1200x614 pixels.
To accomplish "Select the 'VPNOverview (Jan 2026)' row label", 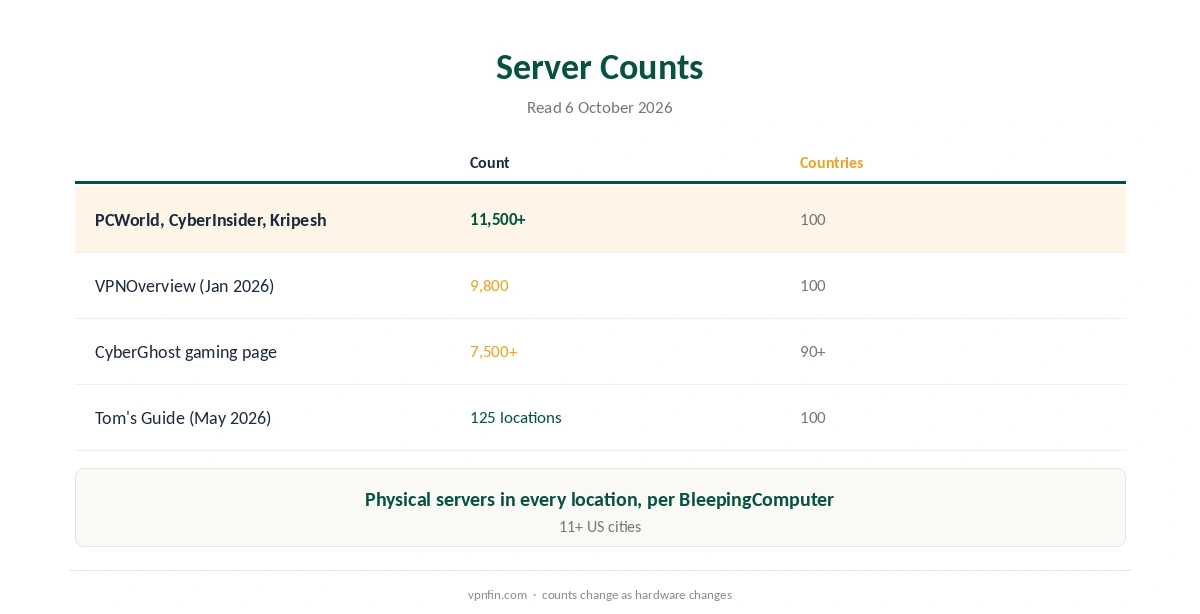I will coord(184,286).
